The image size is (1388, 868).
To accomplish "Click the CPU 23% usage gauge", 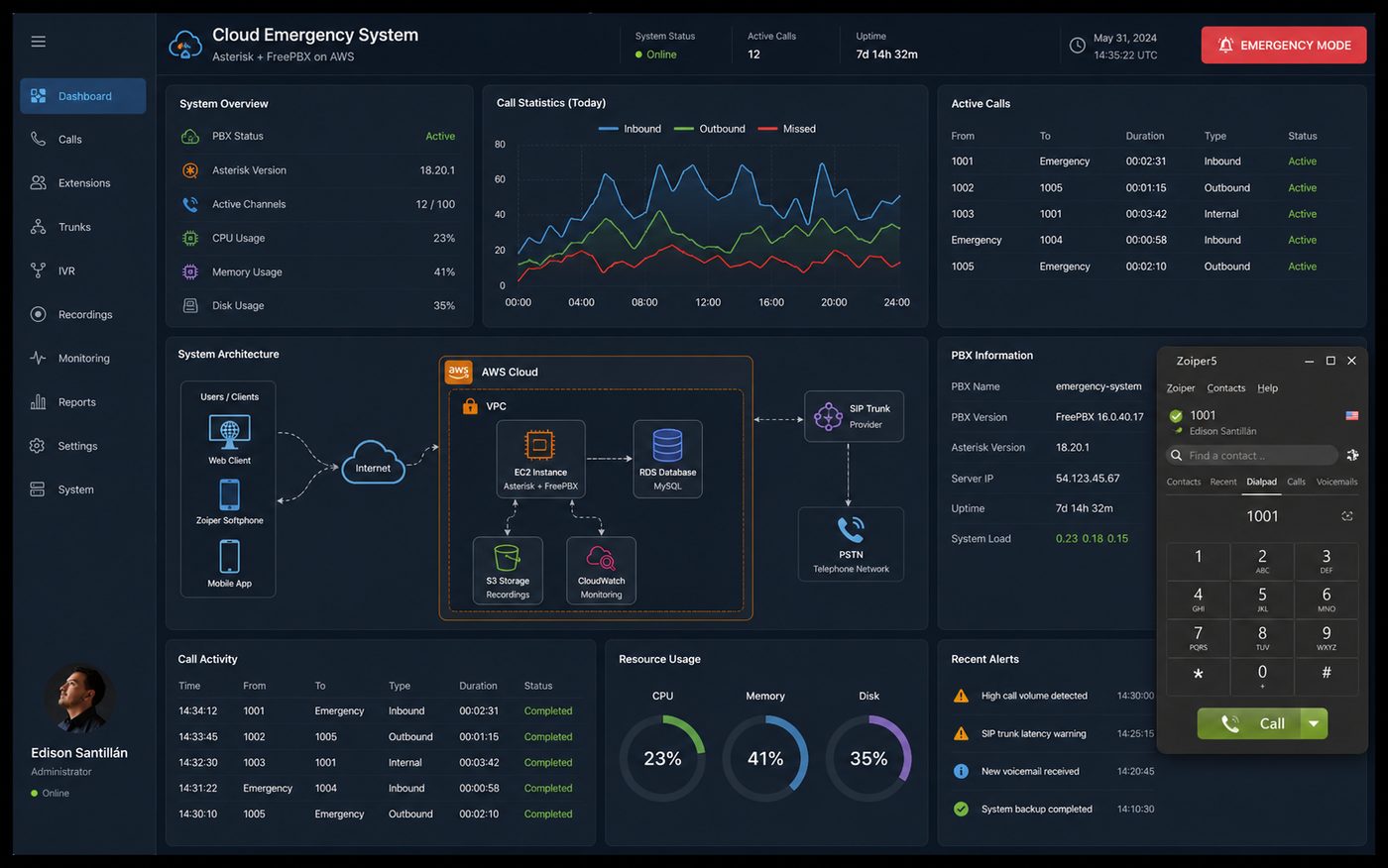I will [662, 758].
